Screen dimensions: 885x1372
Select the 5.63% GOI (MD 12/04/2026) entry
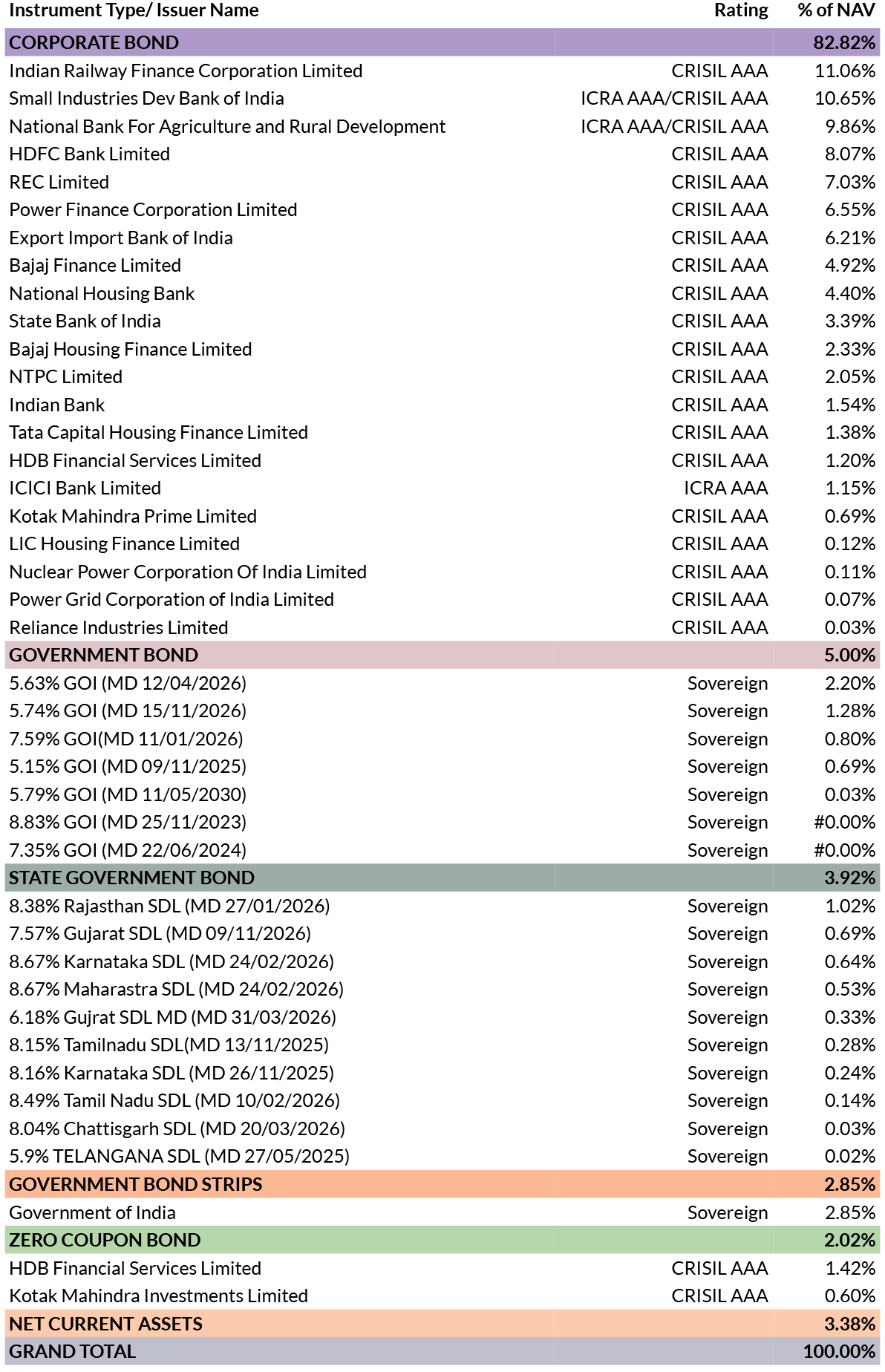(128, 683)
